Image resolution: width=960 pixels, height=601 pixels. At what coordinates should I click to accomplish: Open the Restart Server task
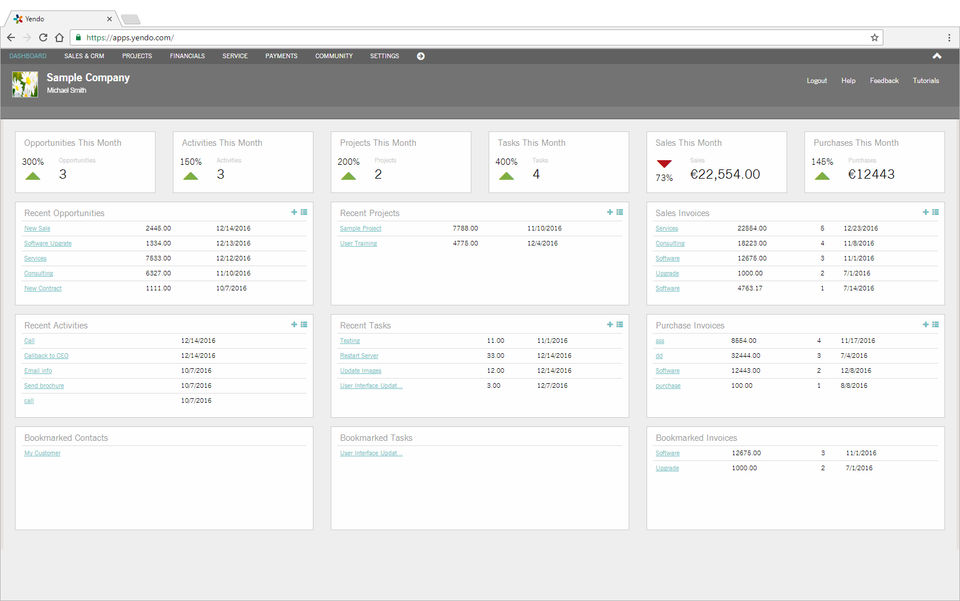pyautogui.click(x=359, y=356)
